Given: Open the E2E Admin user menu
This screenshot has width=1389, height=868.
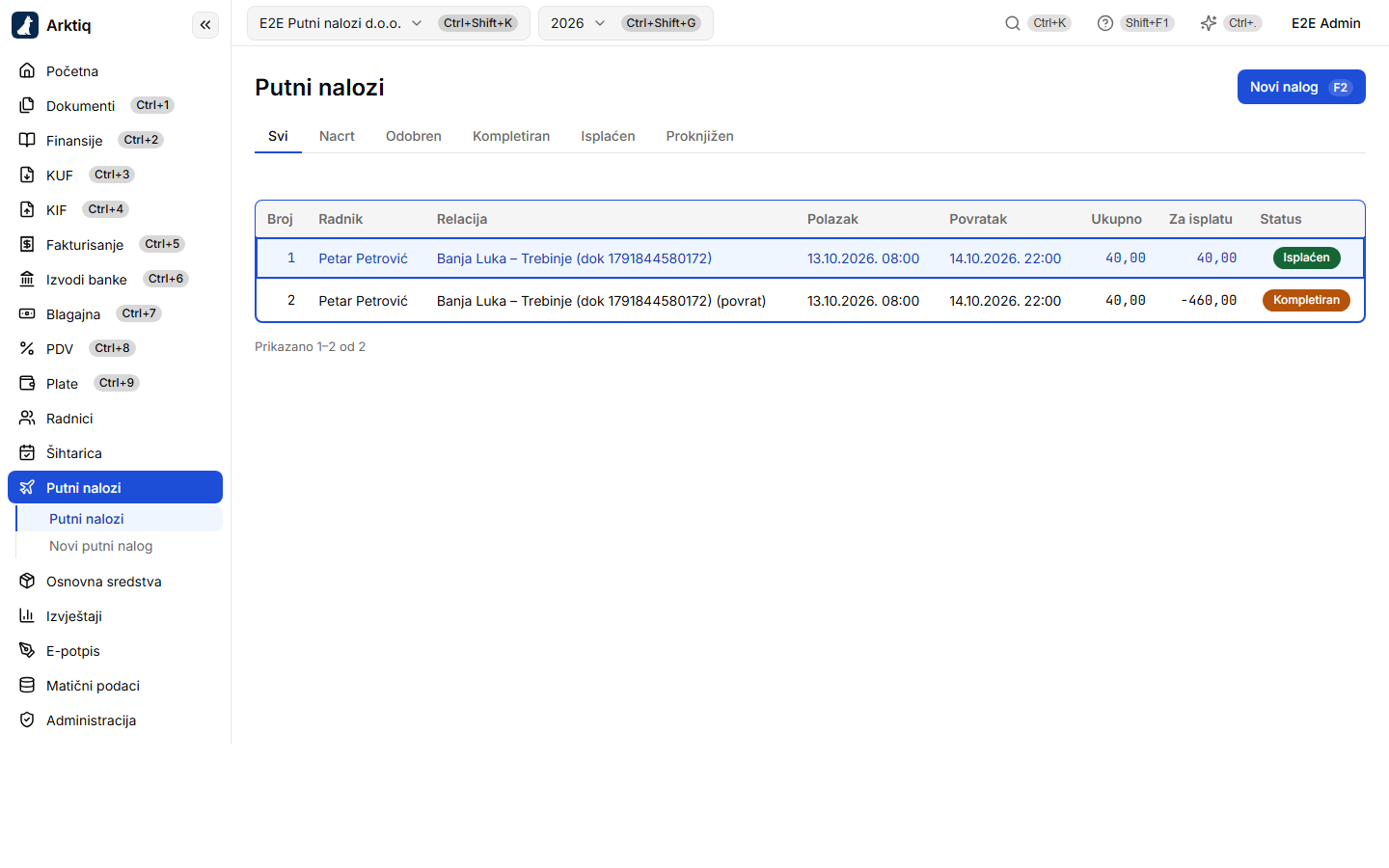Looking at the screenshot, I should point(1326,23).
